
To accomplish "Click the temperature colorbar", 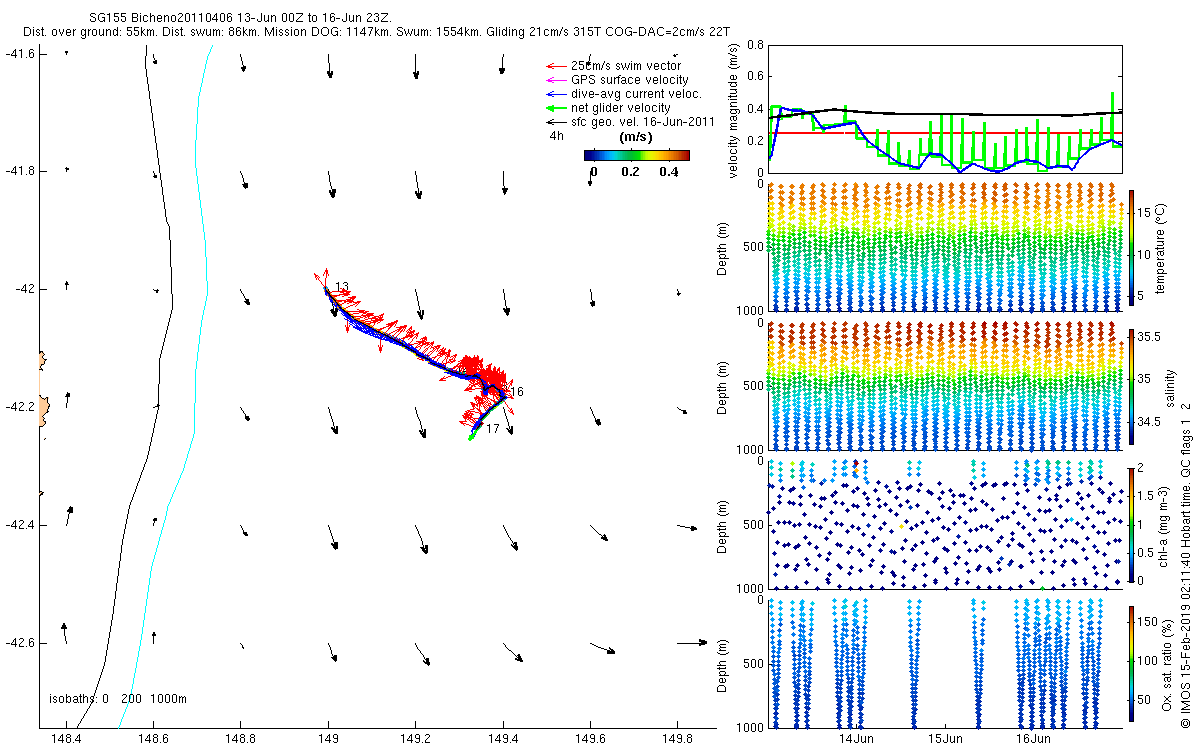I will pyautogui.click(x=1132, y=245).
